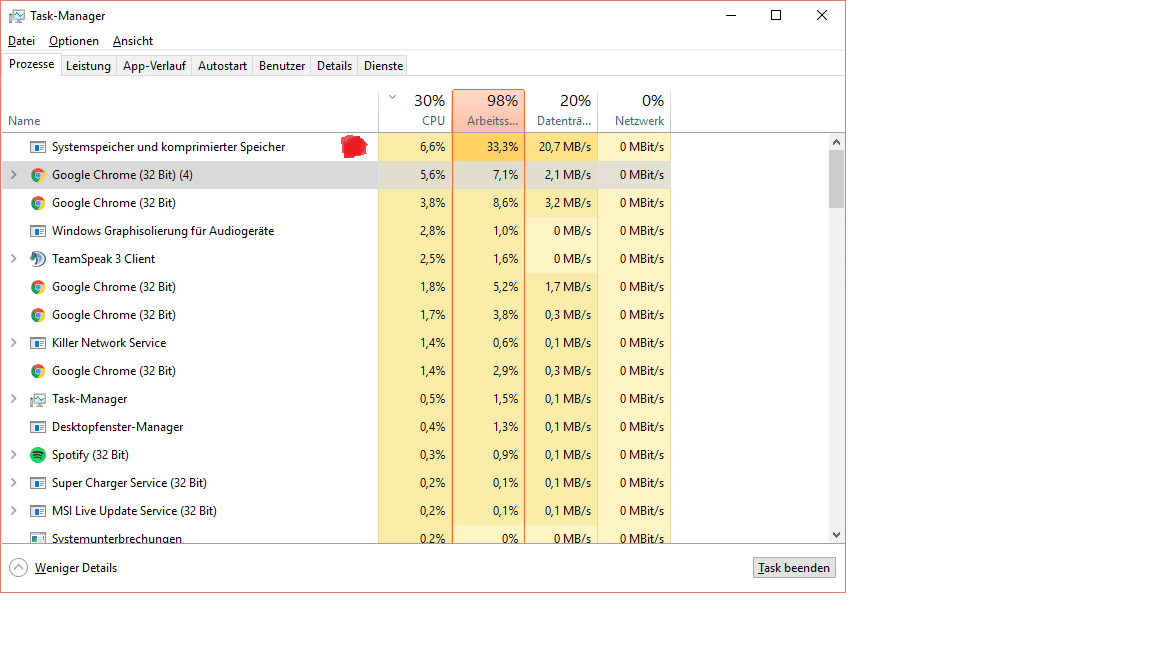Click the Windows Graphisolierung process icon
Viewport: 1152px width, 648px height.
point(37,231)
